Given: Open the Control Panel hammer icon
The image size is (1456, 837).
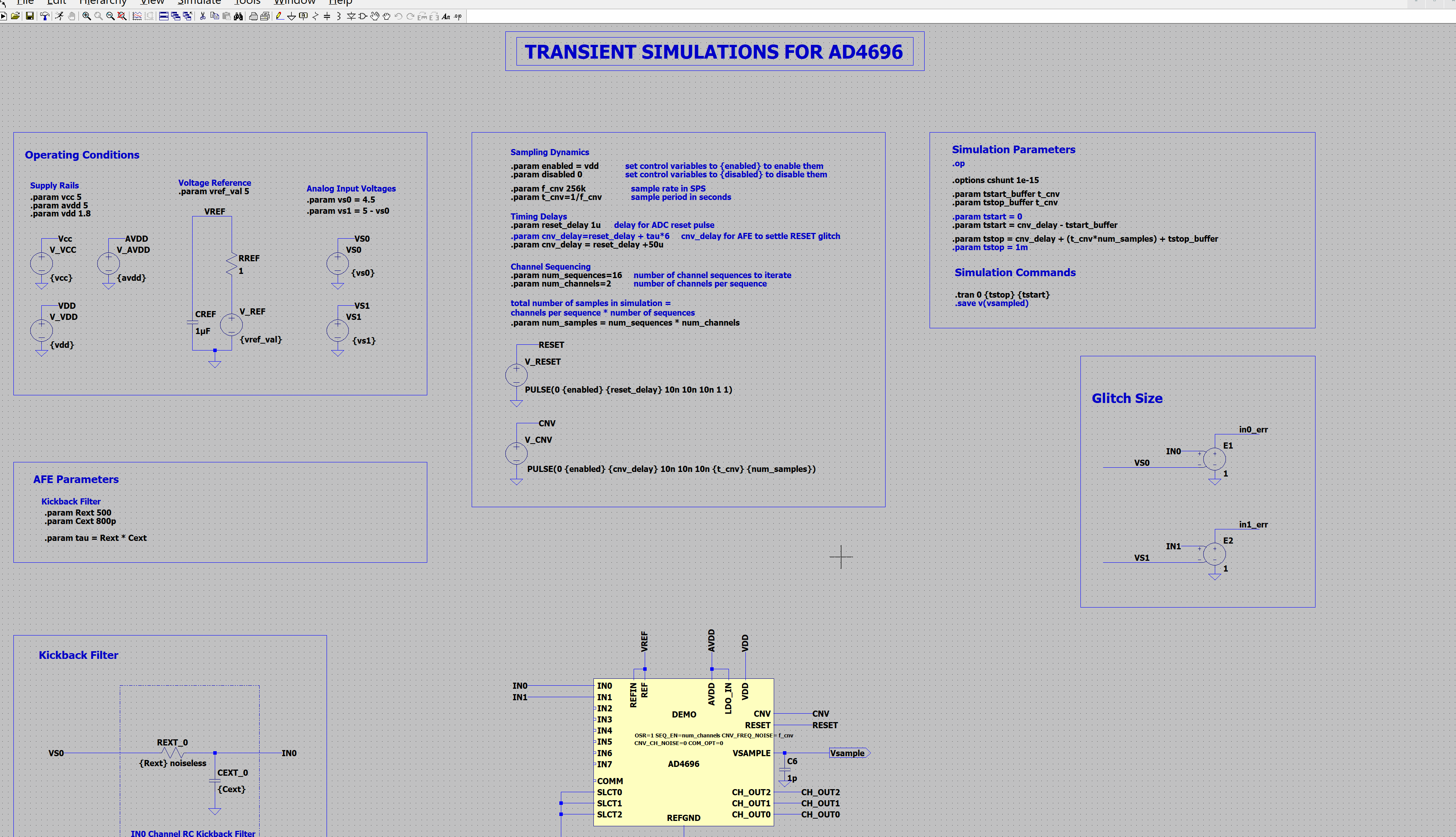Looking at the screenshot, I should 44,16.
